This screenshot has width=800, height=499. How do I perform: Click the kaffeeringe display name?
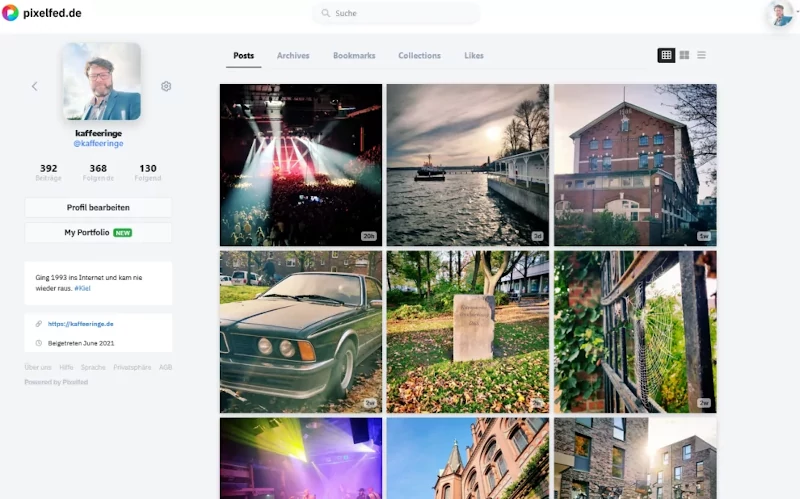98,133
